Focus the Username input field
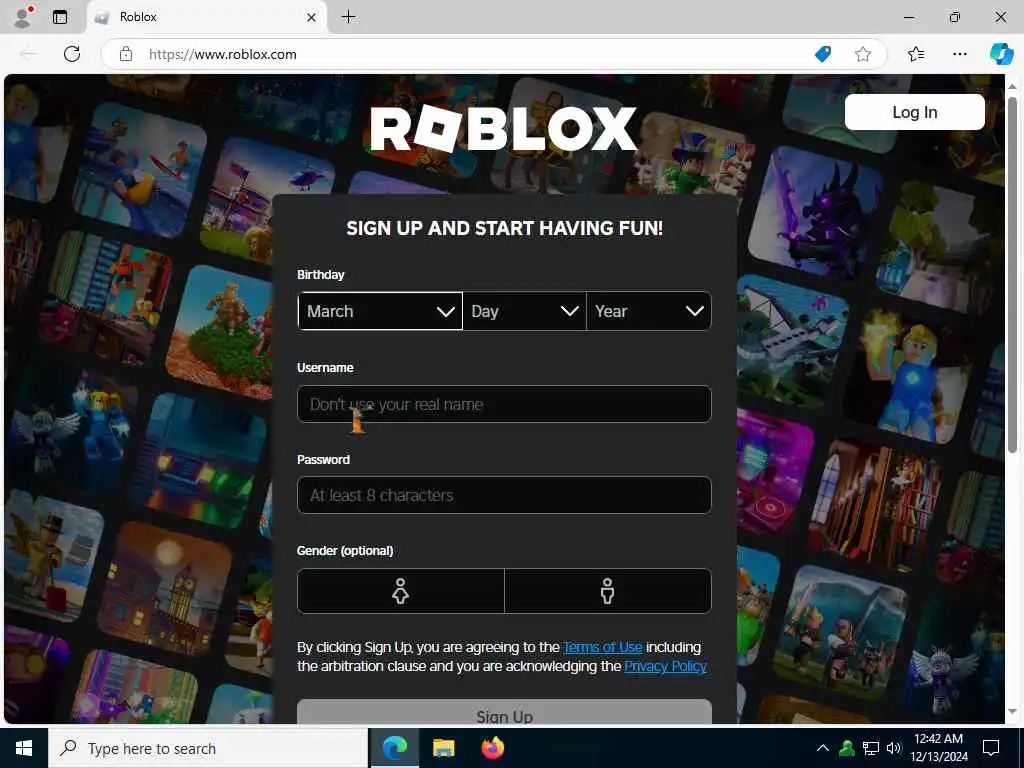The height and width of the screenshot is (768, 1024). pos(504,404)
